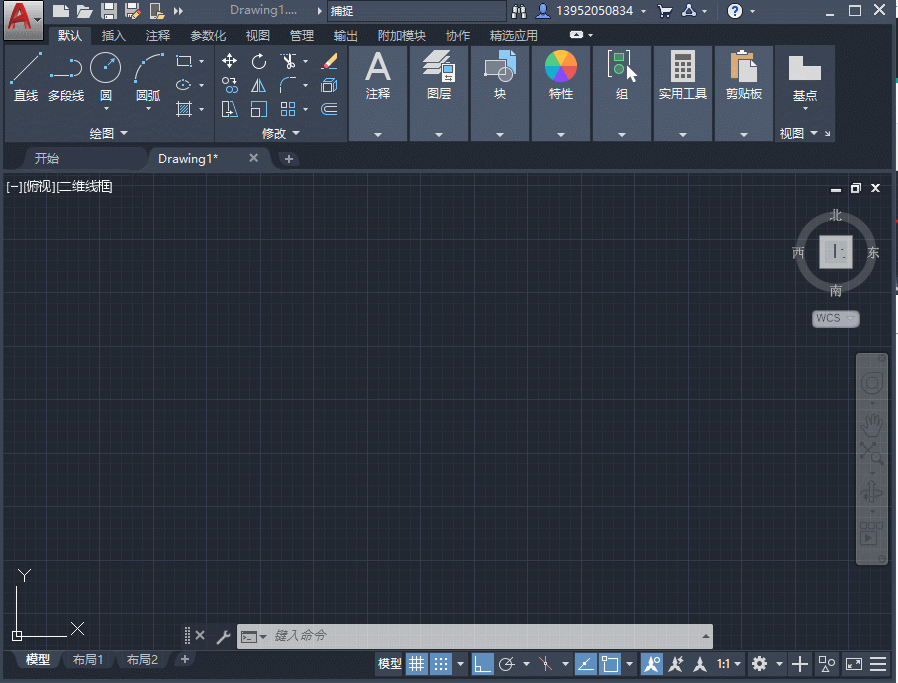This screenshot has height=683, width=898.
Task: Switch to the 插入 (Insert) ribbon tab
Action: click(112, 34)
